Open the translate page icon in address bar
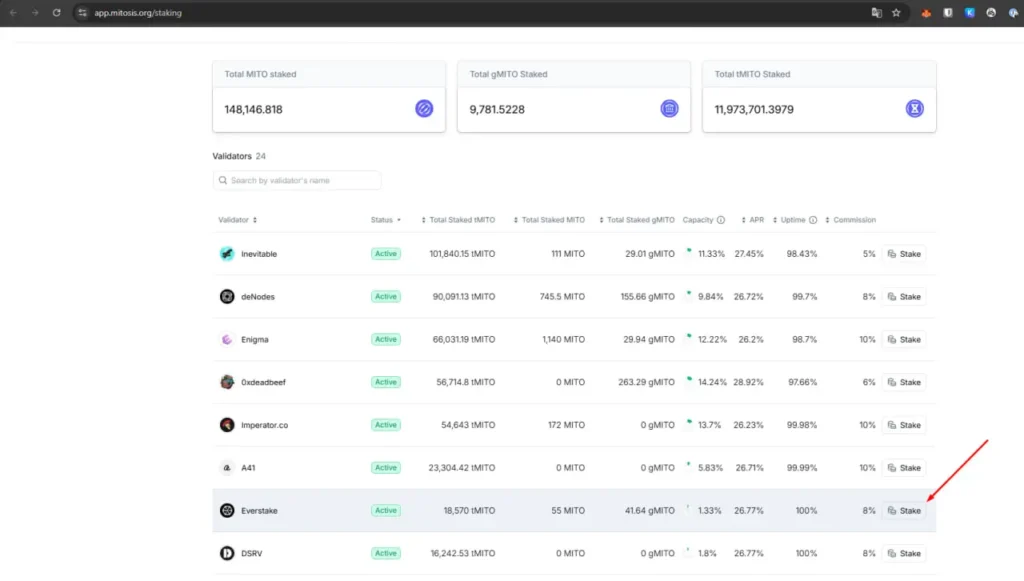Image resolution: width=1024 pixels, height=581 pixels. tap(876, 12)
